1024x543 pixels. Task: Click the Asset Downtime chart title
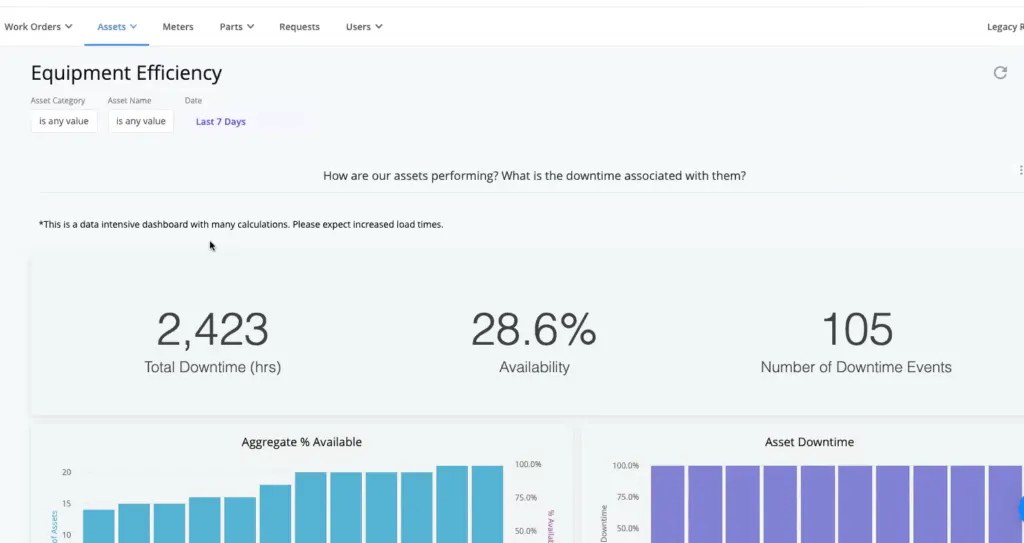(809, 442)
